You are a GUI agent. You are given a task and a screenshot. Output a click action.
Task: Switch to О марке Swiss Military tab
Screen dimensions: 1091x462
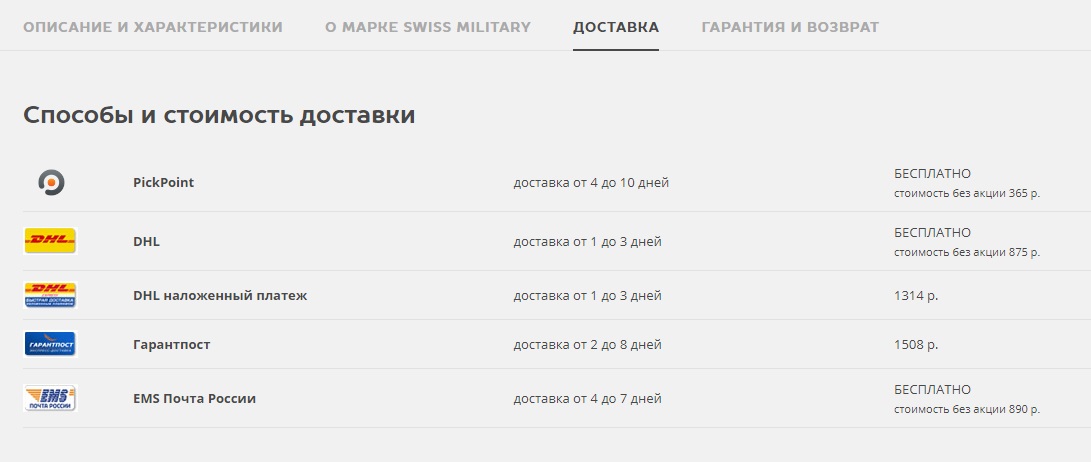[x=427, y=27]
